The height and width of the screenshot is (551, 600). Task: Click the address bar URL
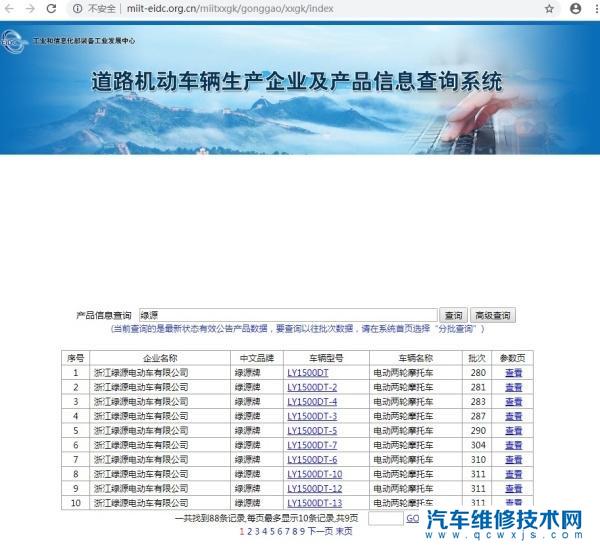[230, 8]
